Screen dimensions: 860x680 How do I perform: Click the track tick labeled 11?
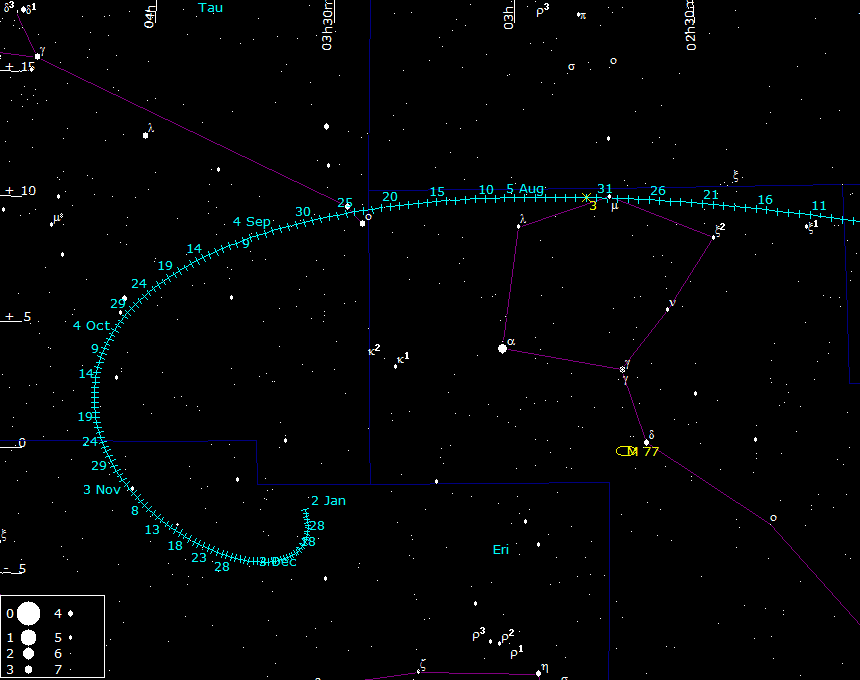pos(819,206)
